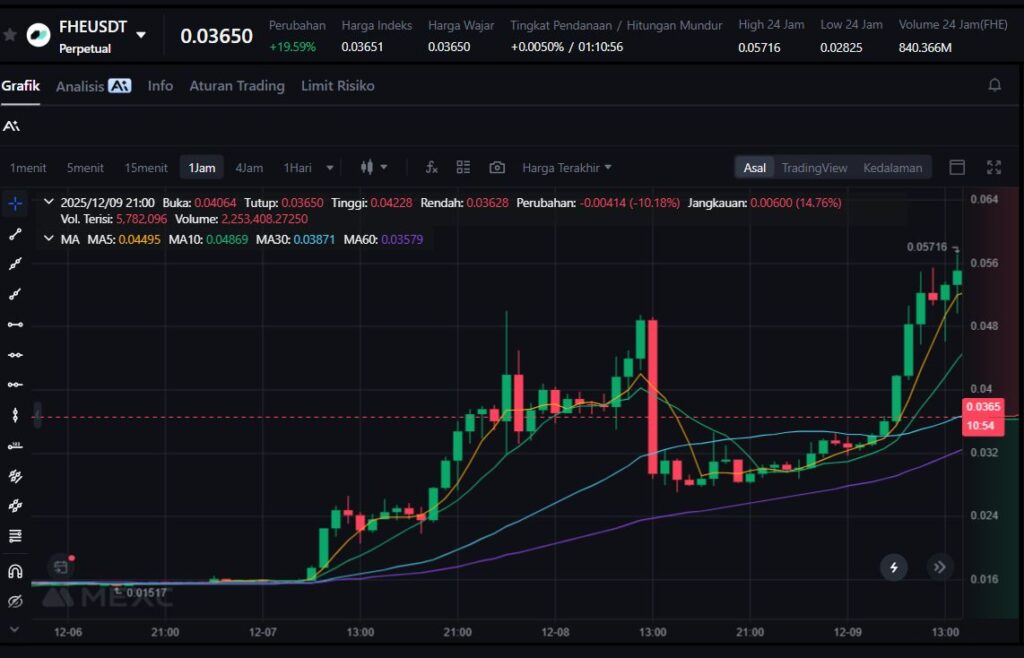
Task: Open the Aturan Trading tab
Action: [237, 86]
